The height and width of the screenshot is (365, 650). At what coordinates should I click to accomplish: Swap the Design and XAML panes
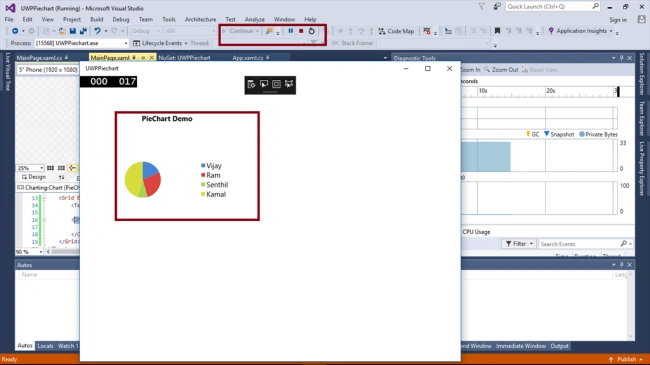tap(61, 177)
